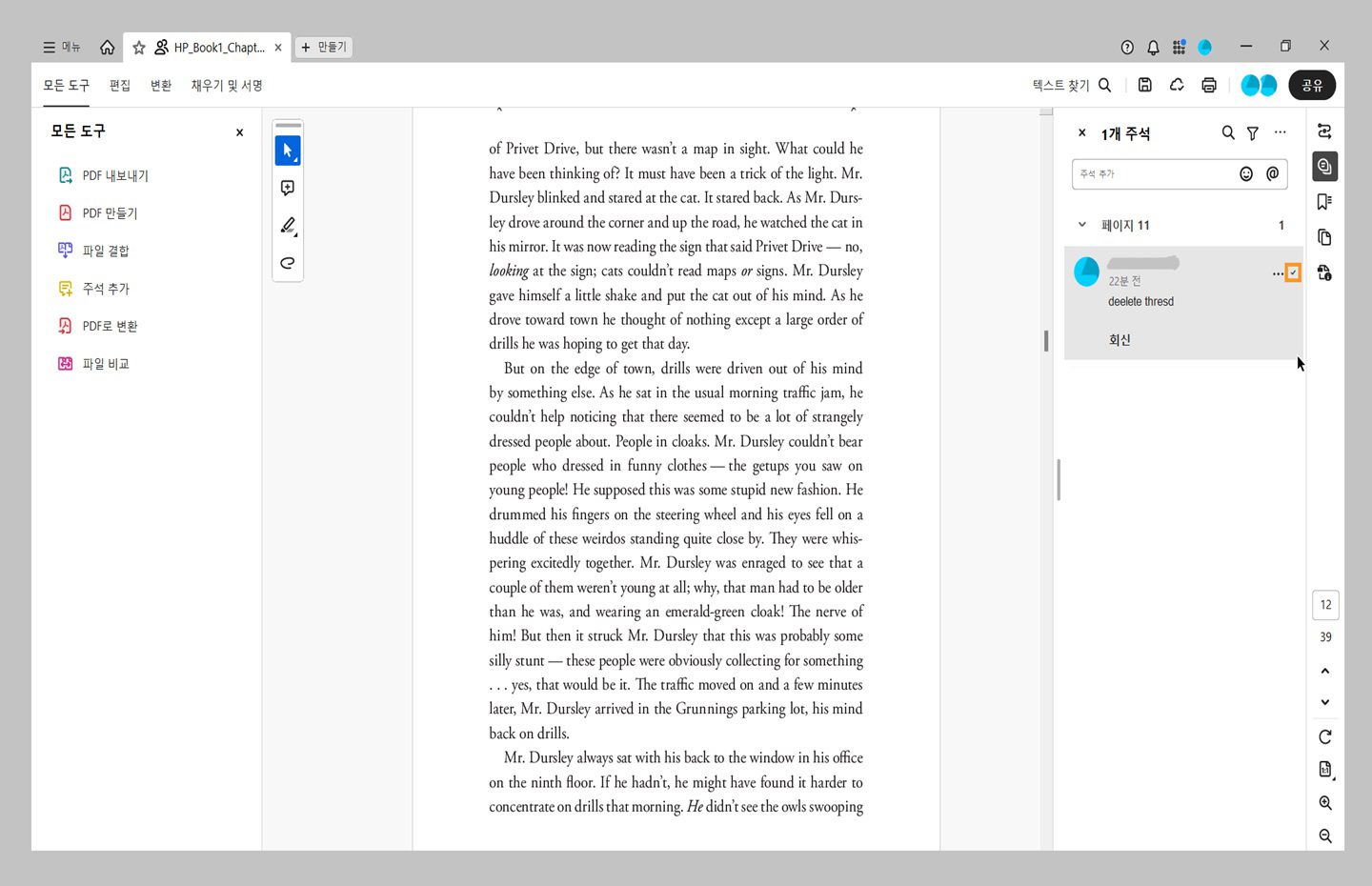The height and width of the screenshot is (886, 1372).
Task: Search comments with the magnifier icon
Action: pos(1228,132)
